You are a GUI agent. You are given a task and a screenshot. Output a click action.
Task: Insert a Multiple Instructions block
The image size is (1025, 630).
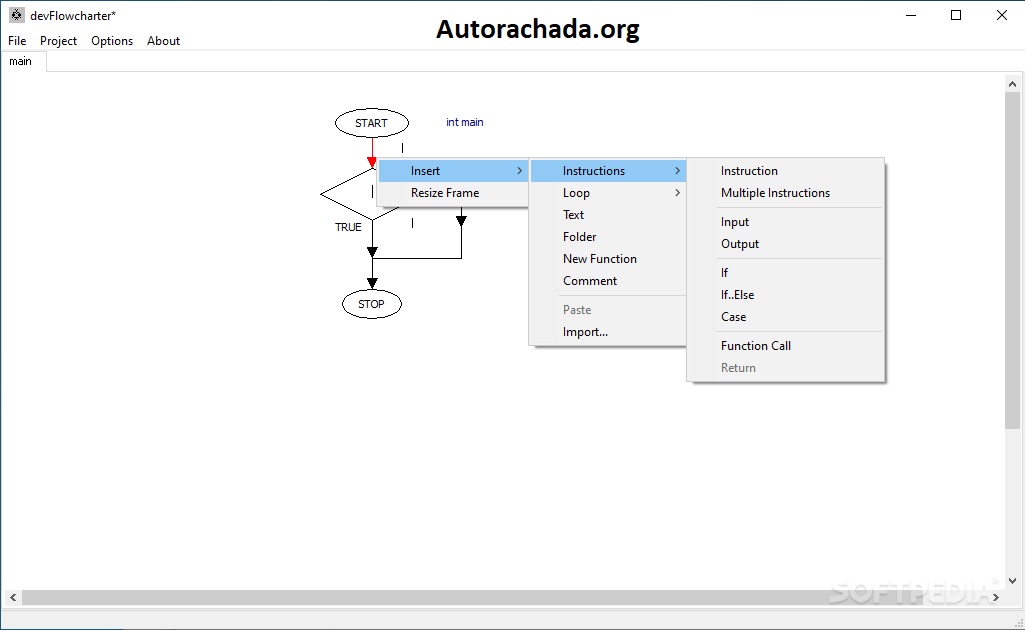click(x=775, y=193)
